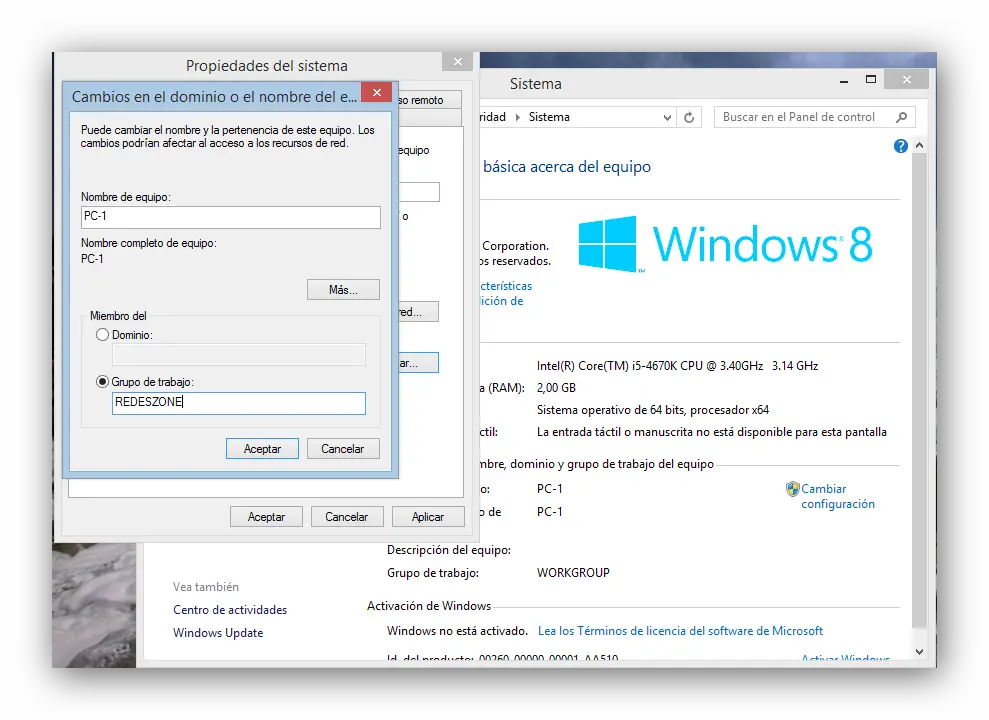This screenshot has width=989, height=720.
Task: Maximize the Sistema window
Action: click(x=871, y=79)
